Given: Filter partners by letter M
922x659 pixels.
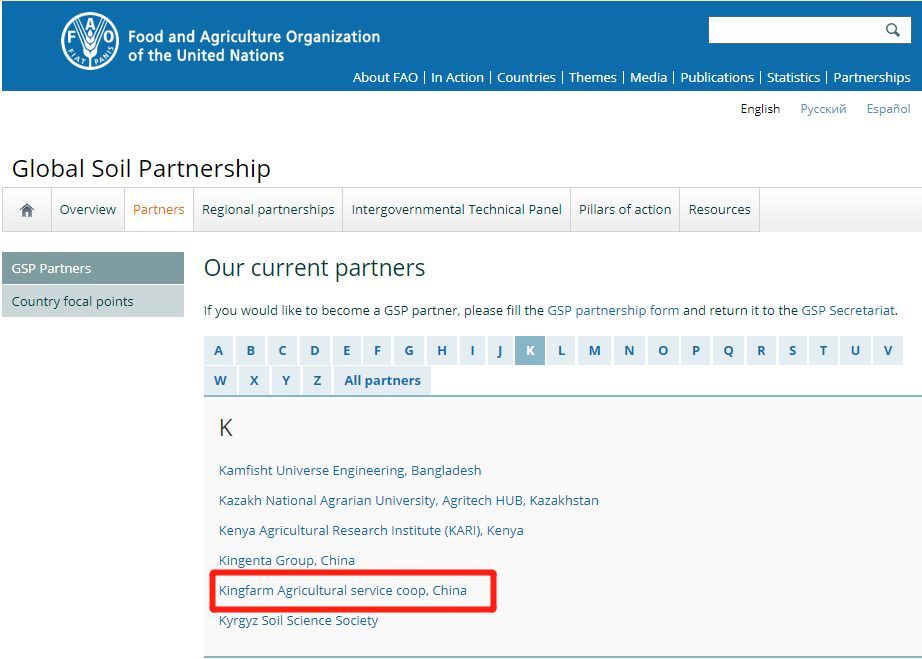Looking at the screenshot, I should click(594, 350).
